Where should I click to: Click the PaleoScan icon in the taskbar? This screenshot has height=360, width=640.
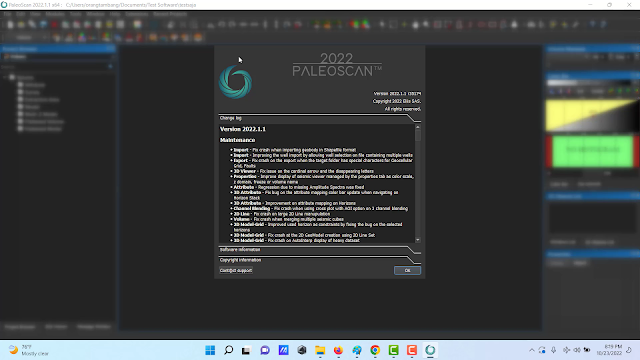tap(430, 350)
